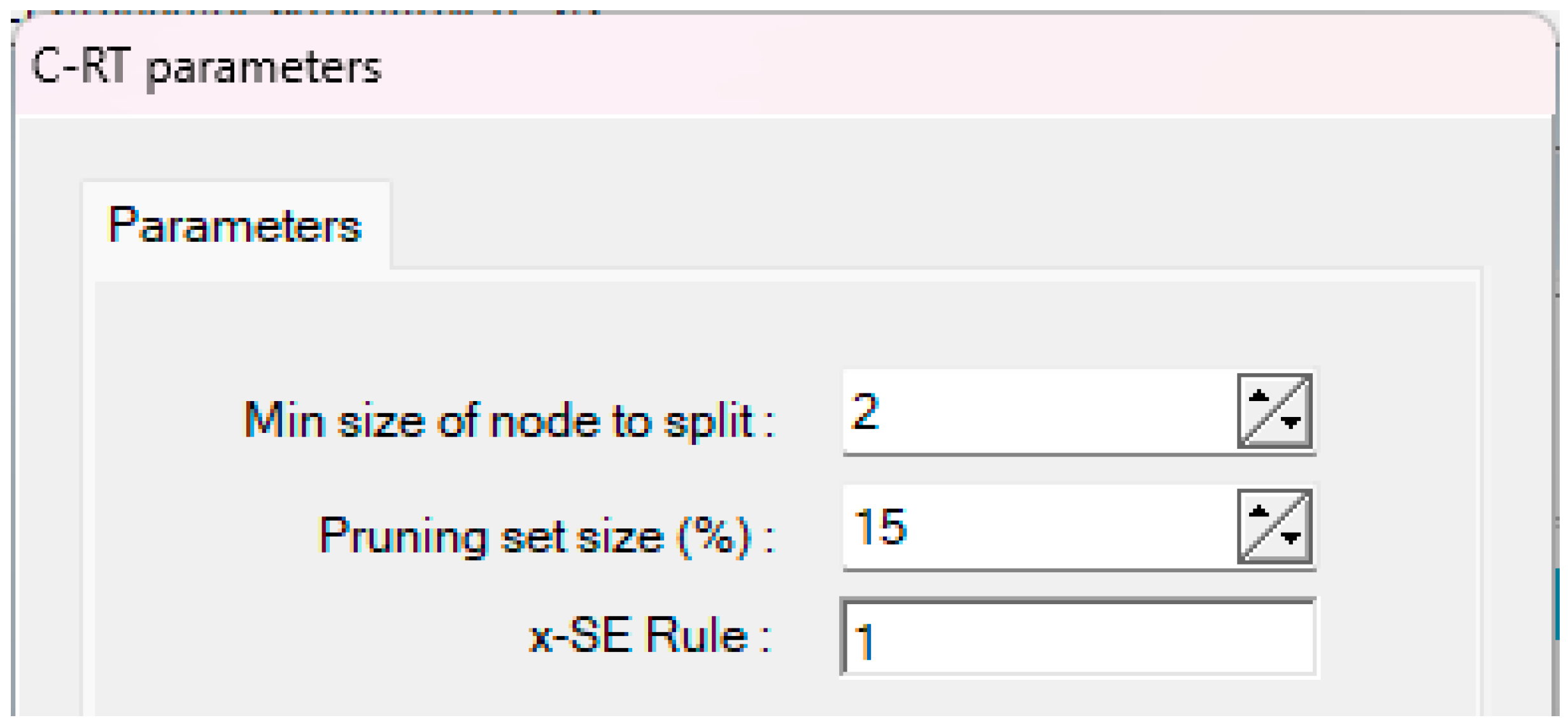Click the C-RT parameters title text
Image resolution: width=1568 pixels, height=727 pixels.
pyautogui.click(x=206, y=66)
